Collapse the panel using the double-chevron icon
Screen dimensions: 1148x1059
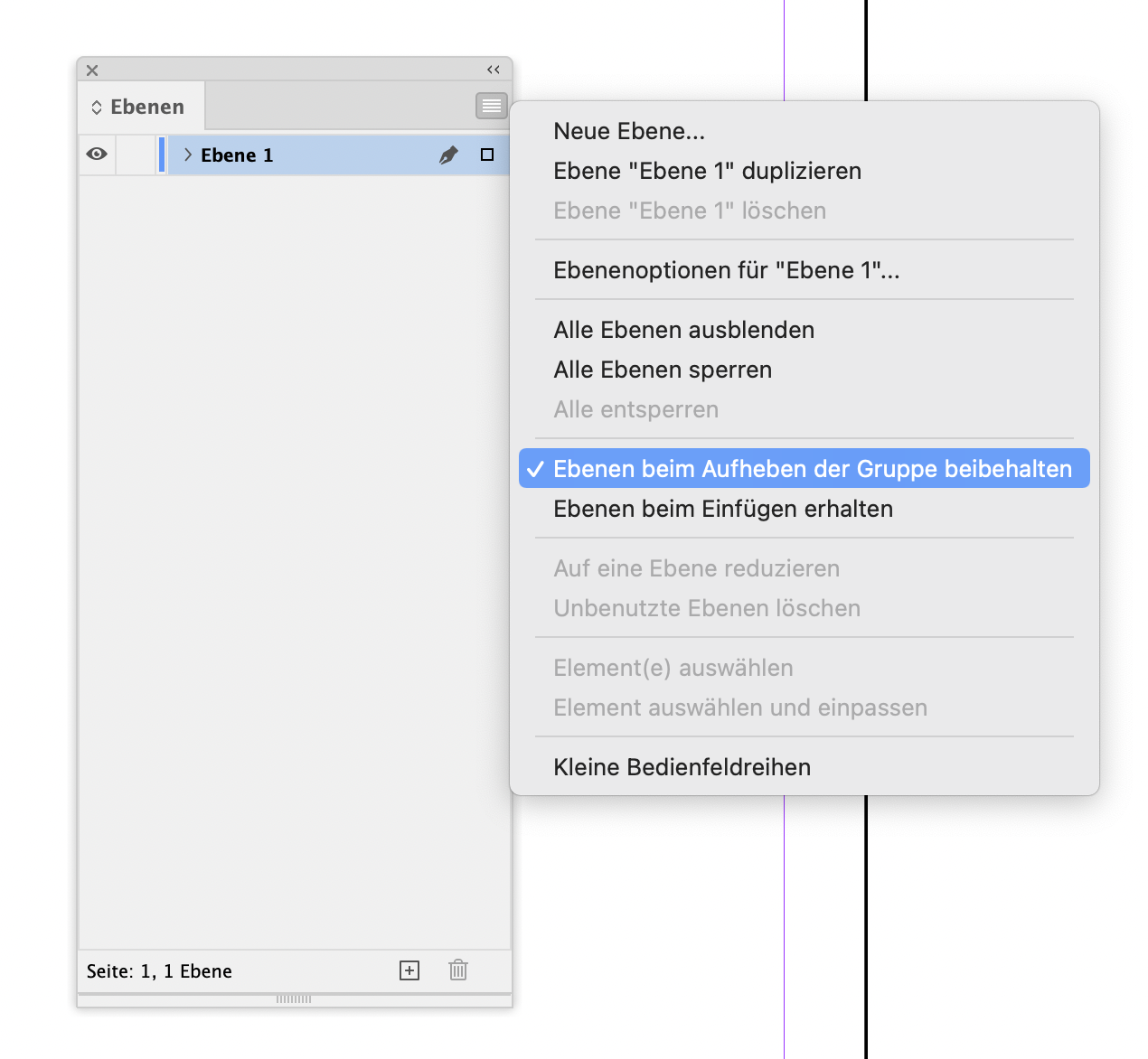(493, 69)
